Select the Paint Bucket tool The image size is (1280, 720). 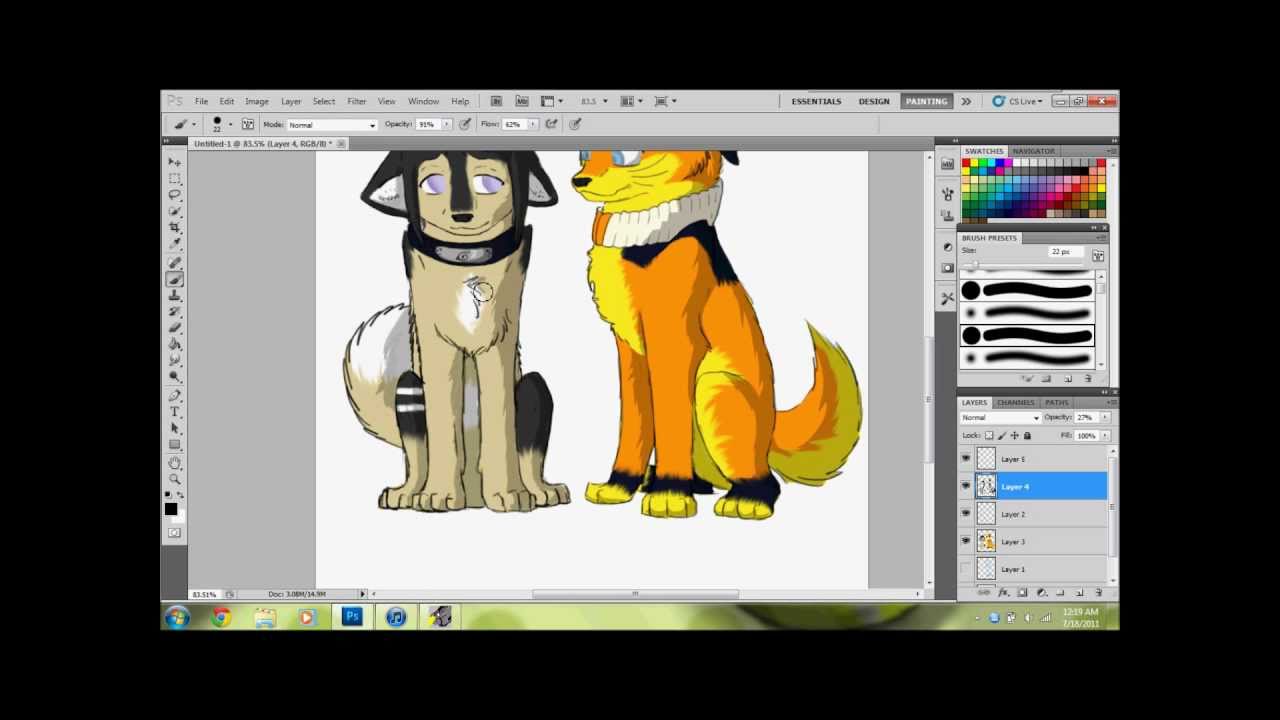coord(174,344)
